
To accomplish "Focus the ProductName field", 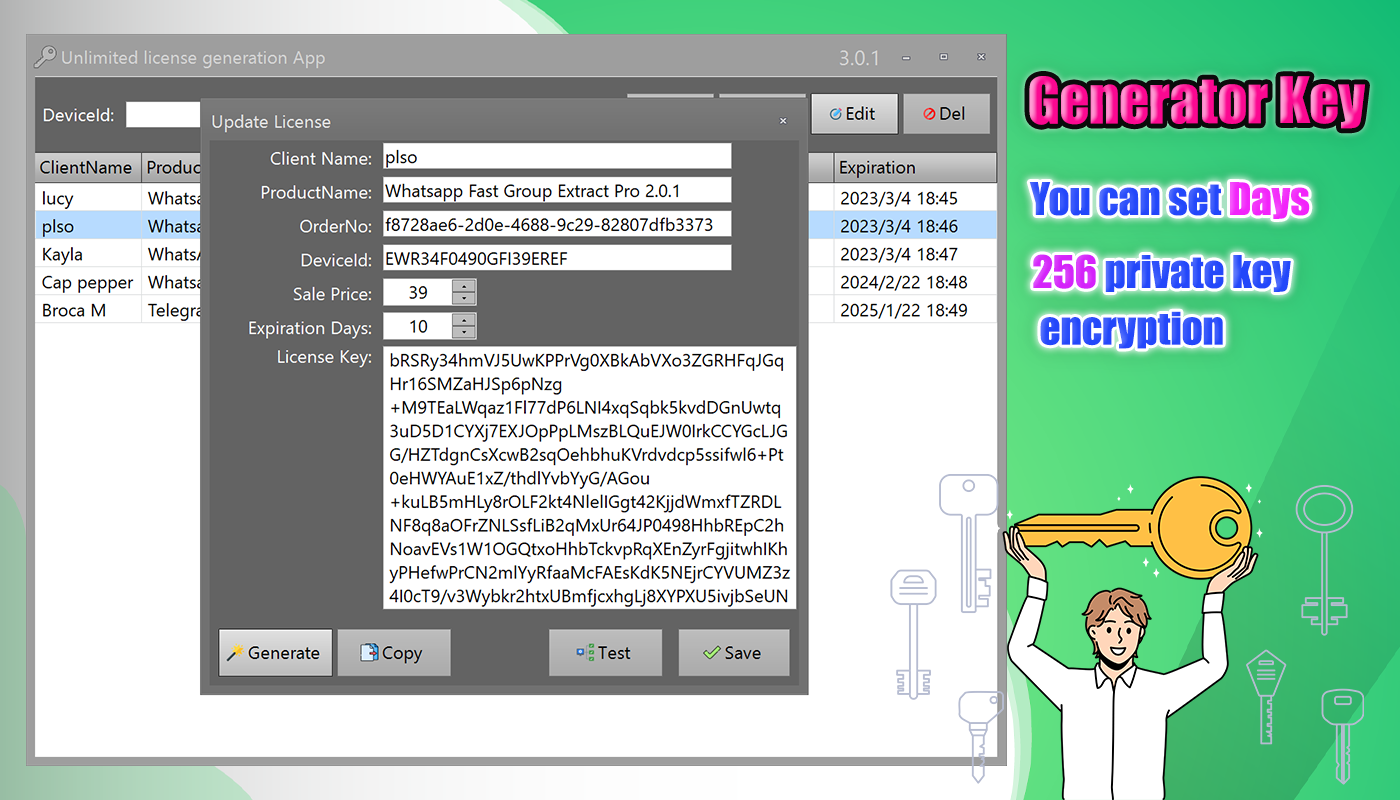I will 557,190.
